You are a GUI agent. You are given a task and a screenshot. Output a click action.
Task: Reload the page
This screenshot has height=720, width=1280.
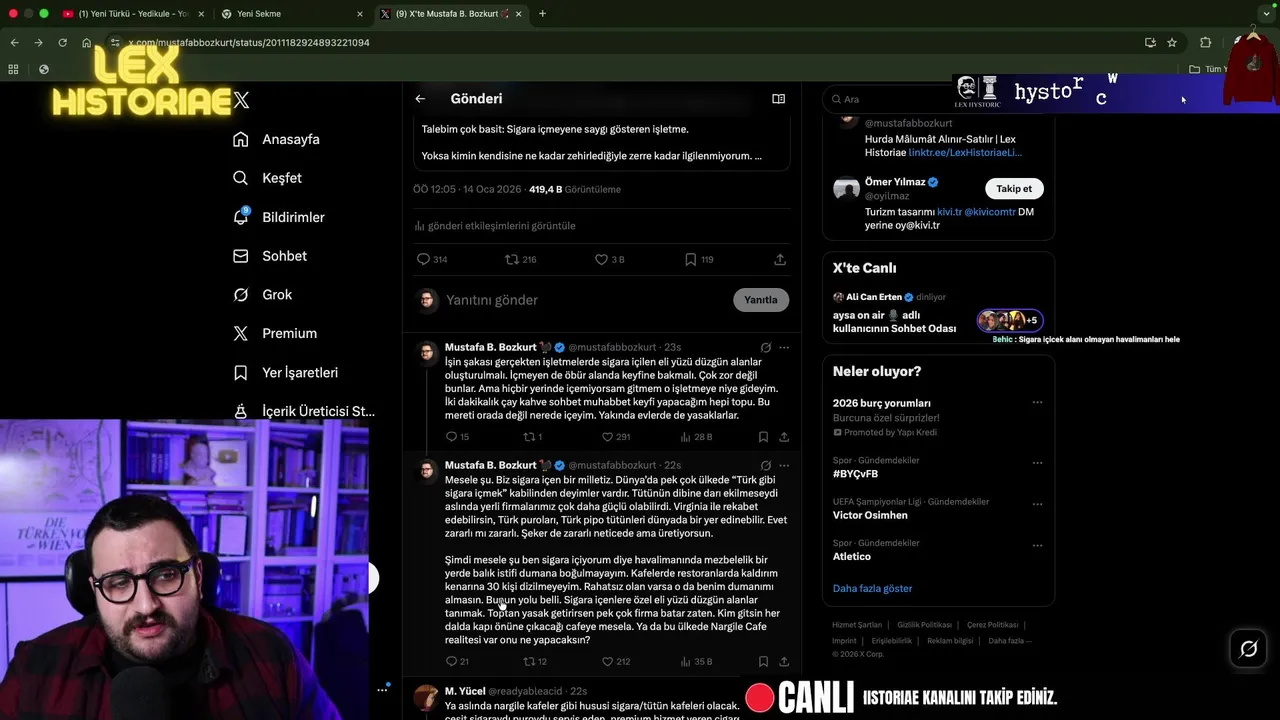(x=62, y=43)
